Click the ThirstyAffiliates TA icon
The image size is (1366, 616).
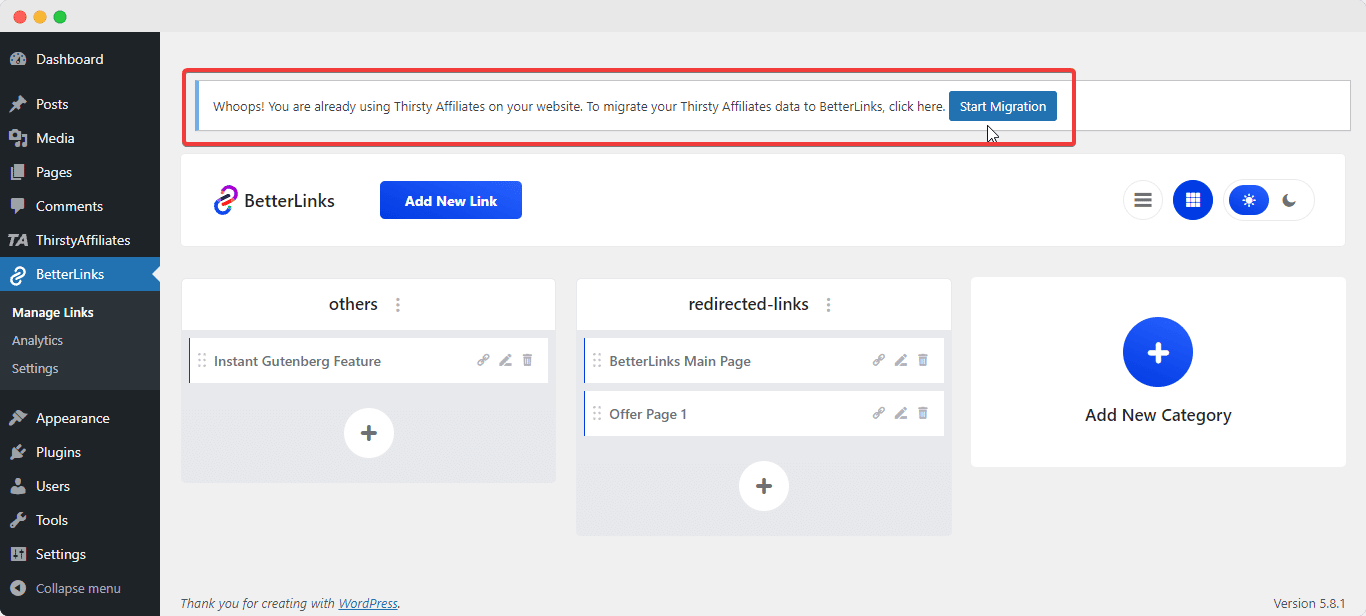pos(18,240)
